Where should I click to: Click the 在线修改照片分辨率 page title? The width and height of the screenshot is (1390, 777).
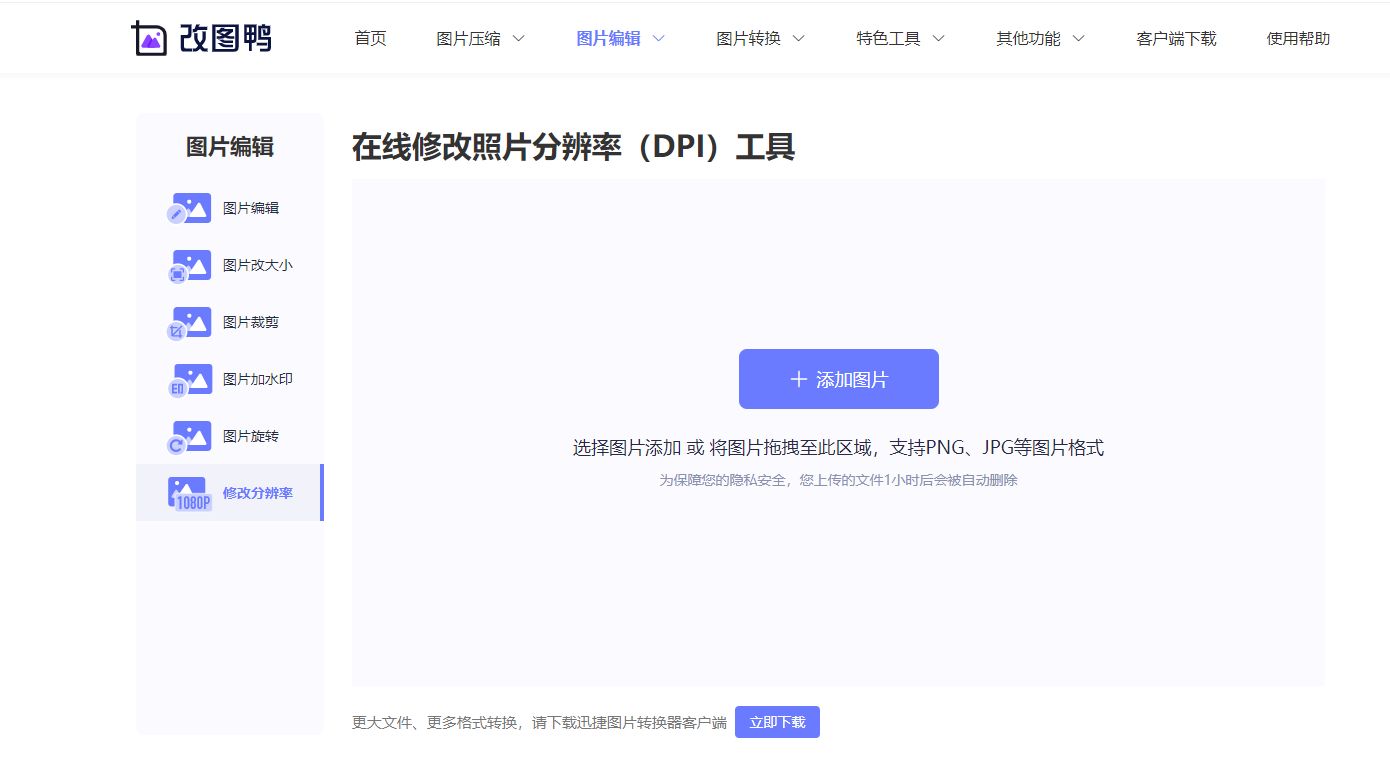pos(573,147)
